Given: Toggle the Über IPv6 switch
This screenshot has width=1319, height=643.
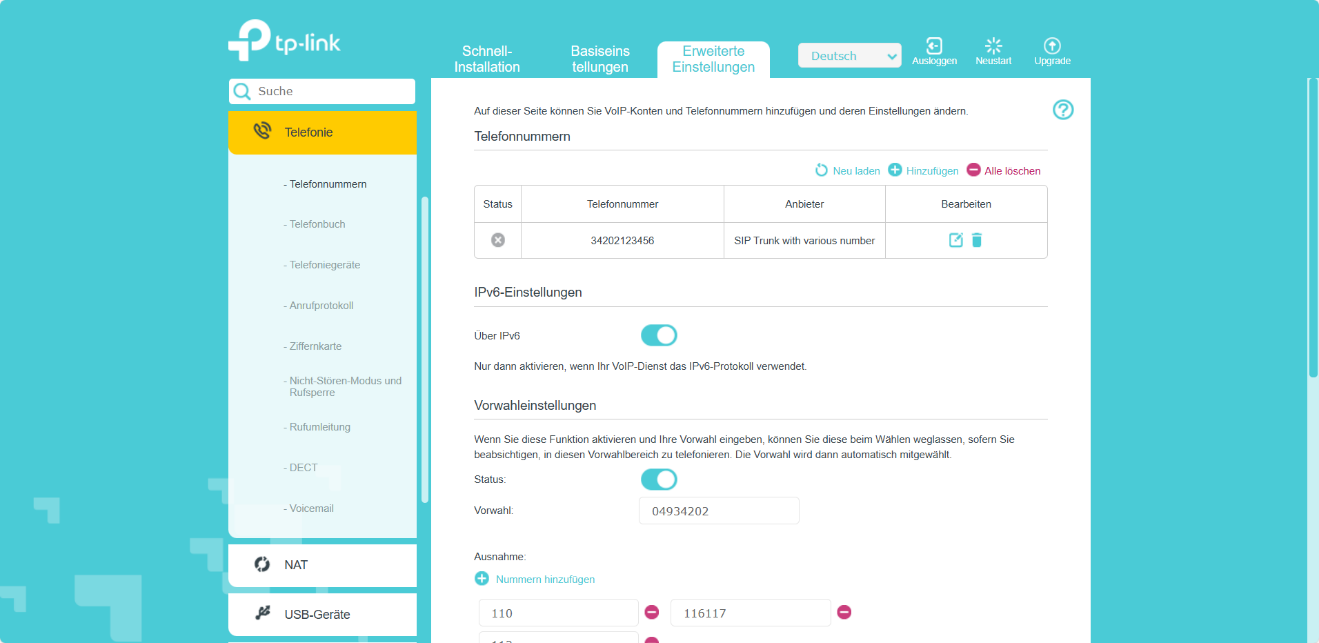Looking at the screenshot, I should point(659,335).
